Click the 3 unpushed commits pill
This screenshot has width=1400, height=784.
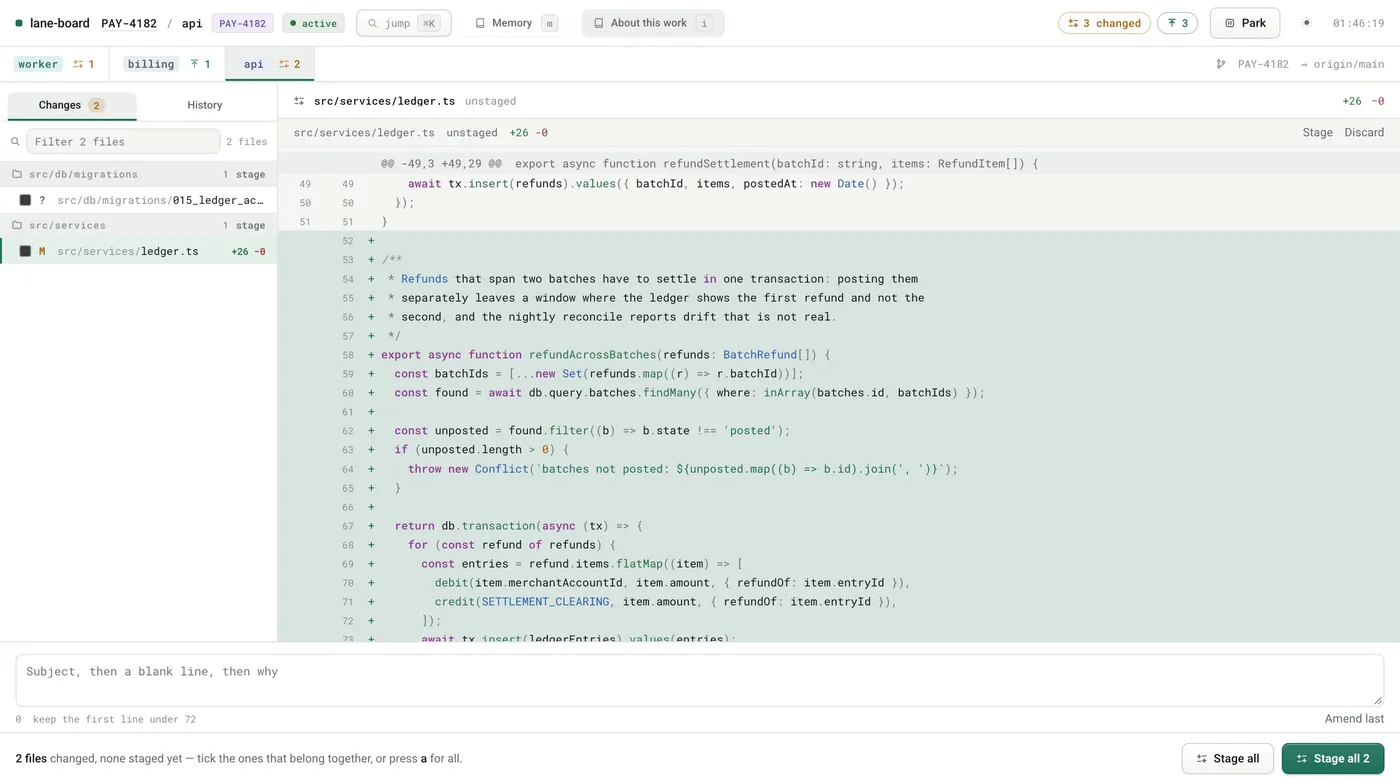pos(1177,23)
